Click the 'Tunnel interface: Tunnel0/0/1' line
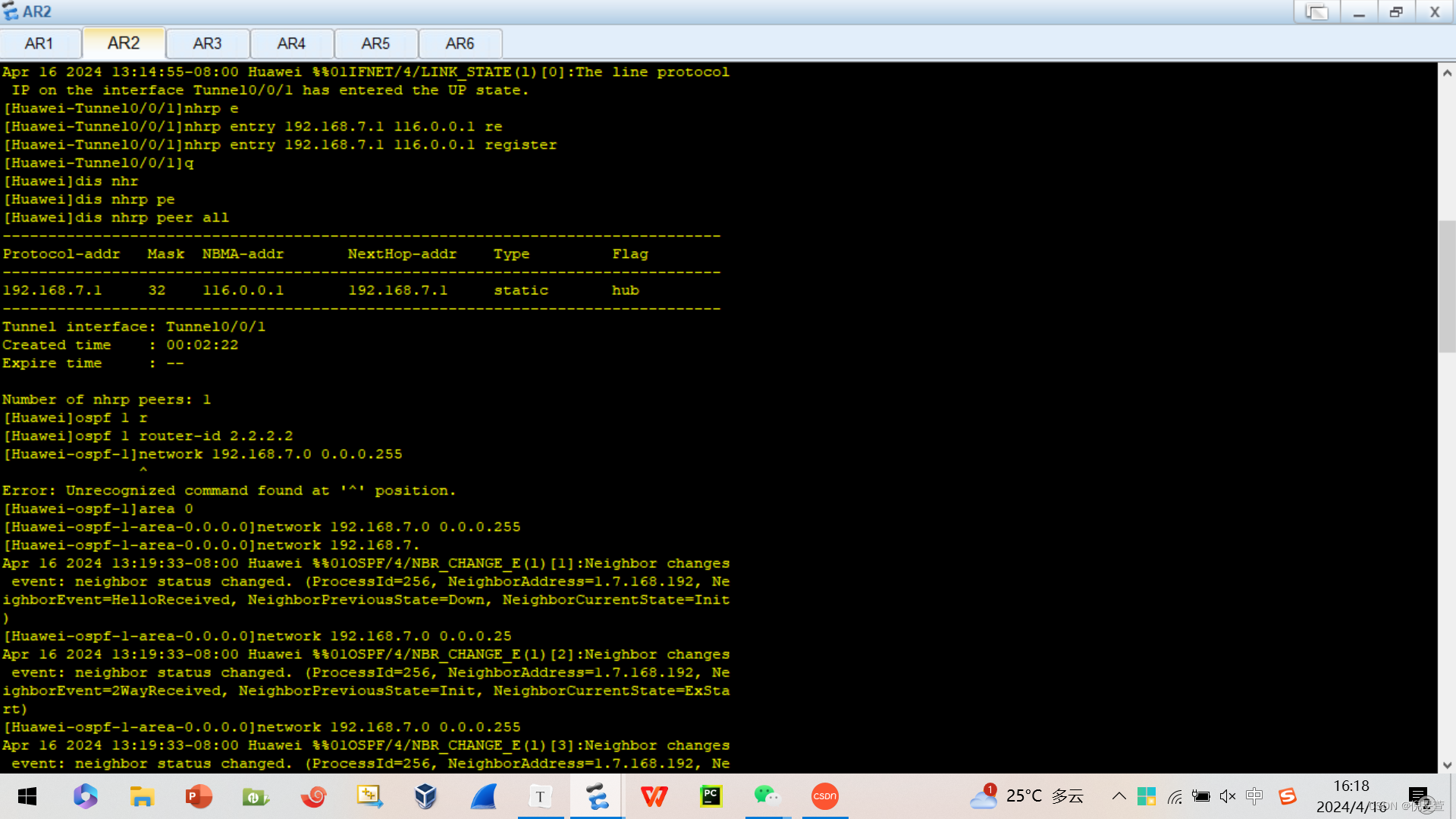Viewport: 1456px width, 819px height. [x=134, y=327]
